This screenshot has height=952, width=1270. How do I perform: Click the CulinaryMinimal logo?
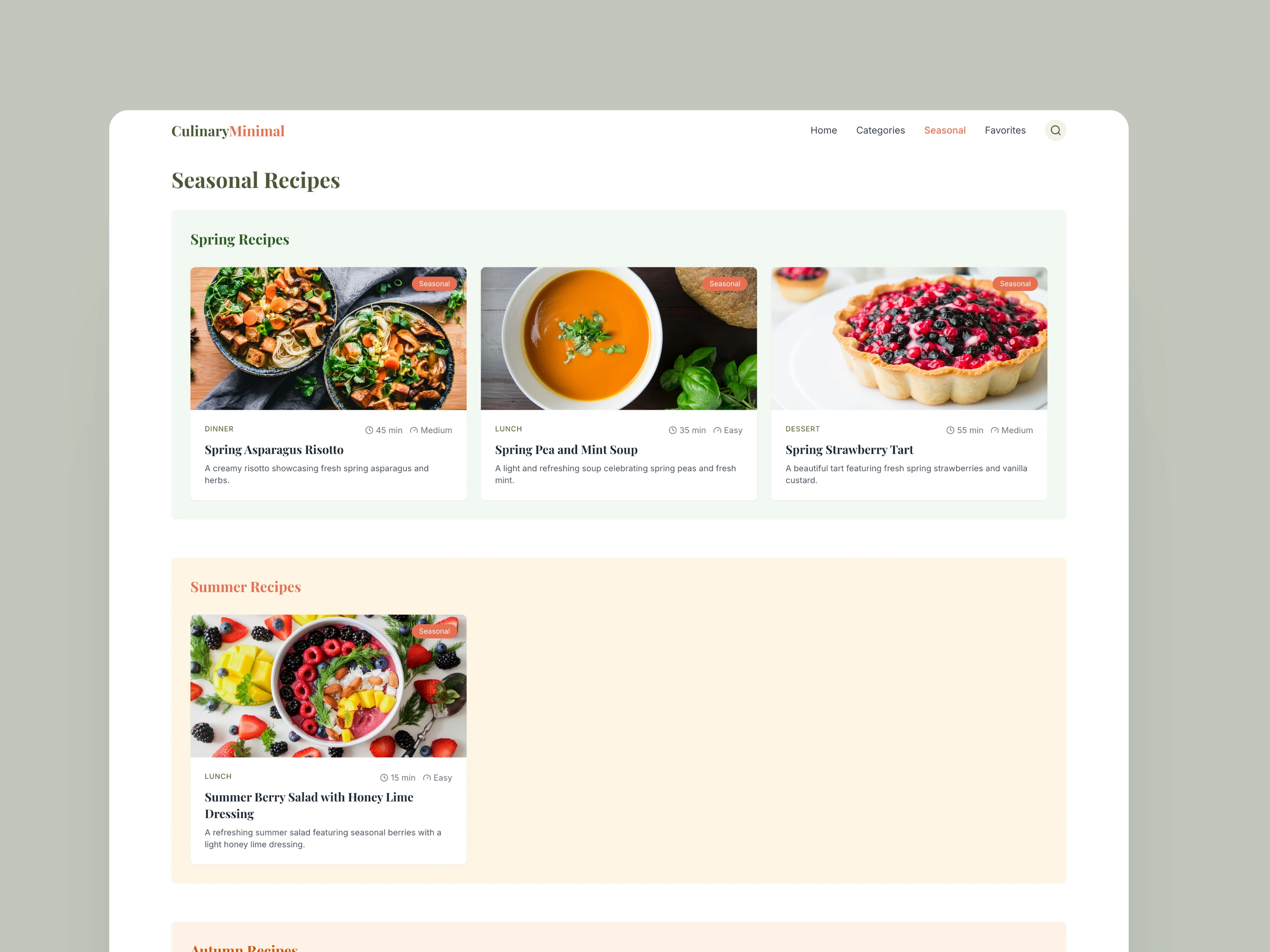pos(228,131)
